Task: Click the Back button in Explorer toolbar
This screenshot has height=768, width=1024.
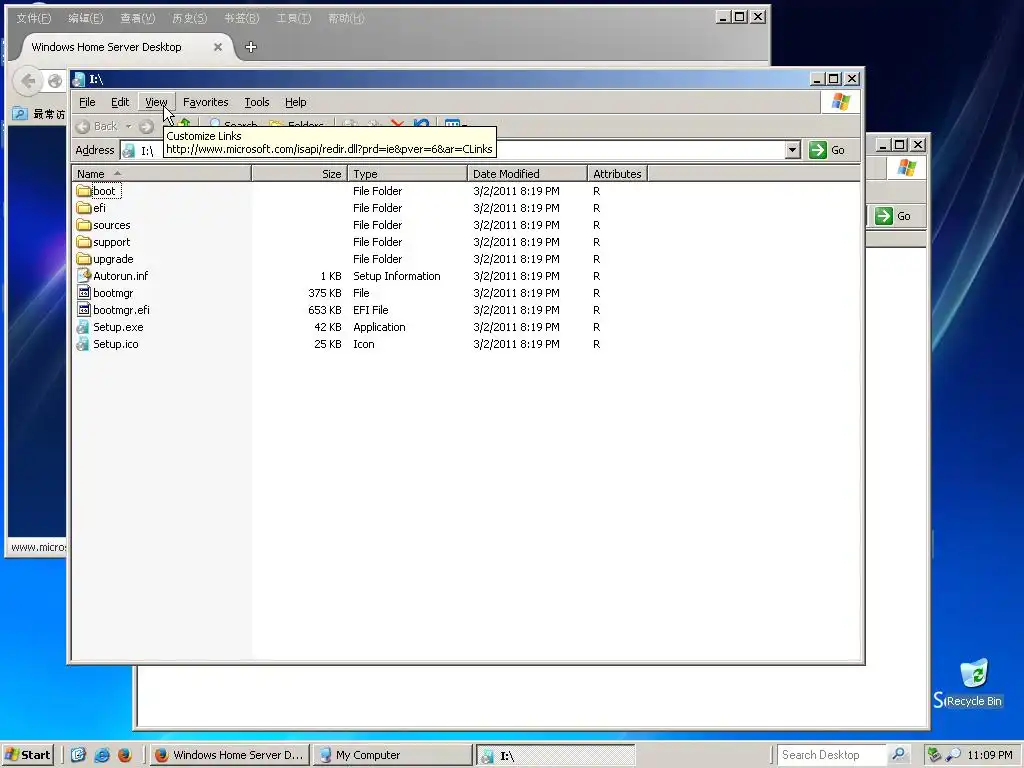Action: [98, 126]
